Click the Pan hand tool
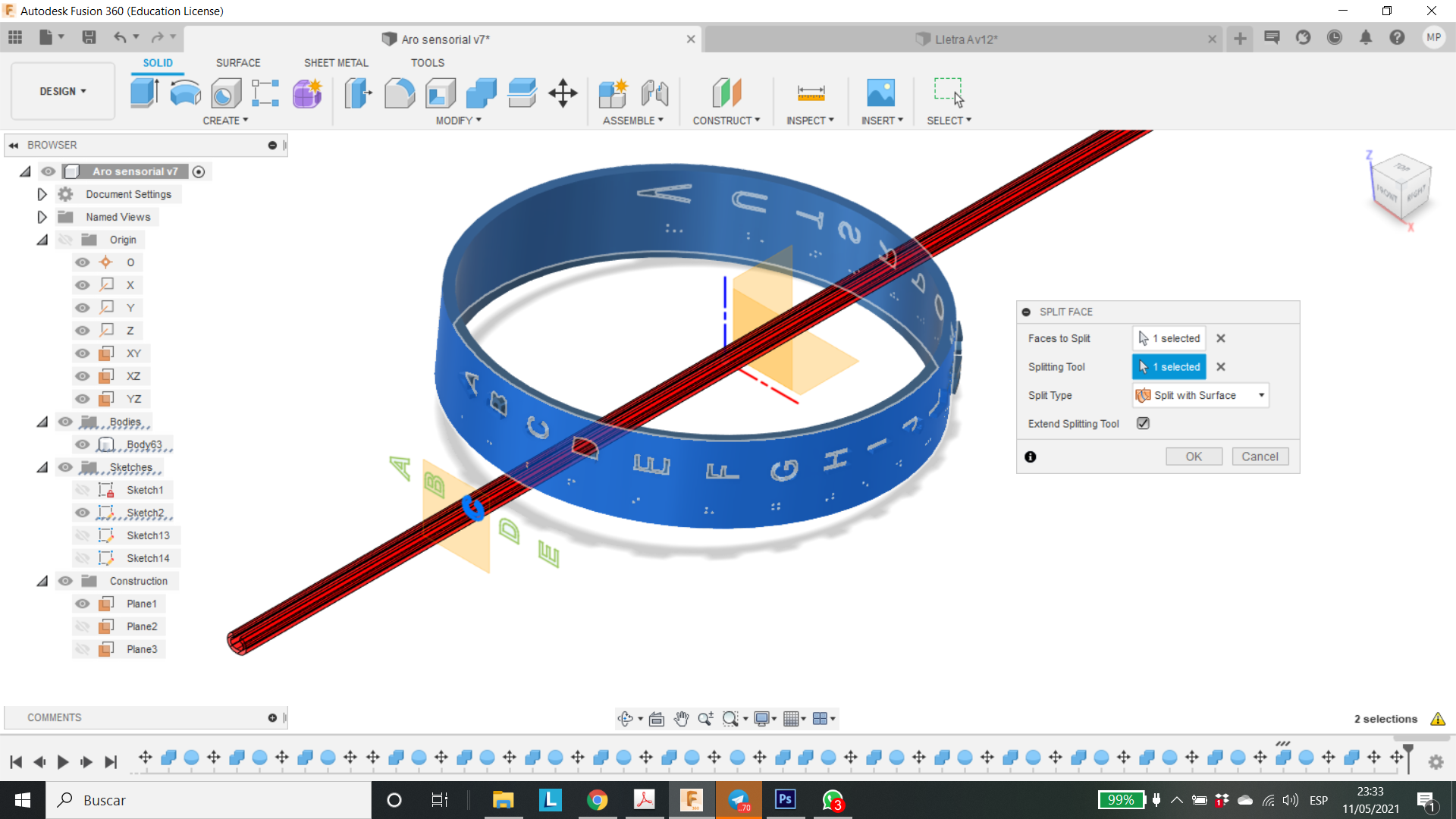 coord(681,719)
